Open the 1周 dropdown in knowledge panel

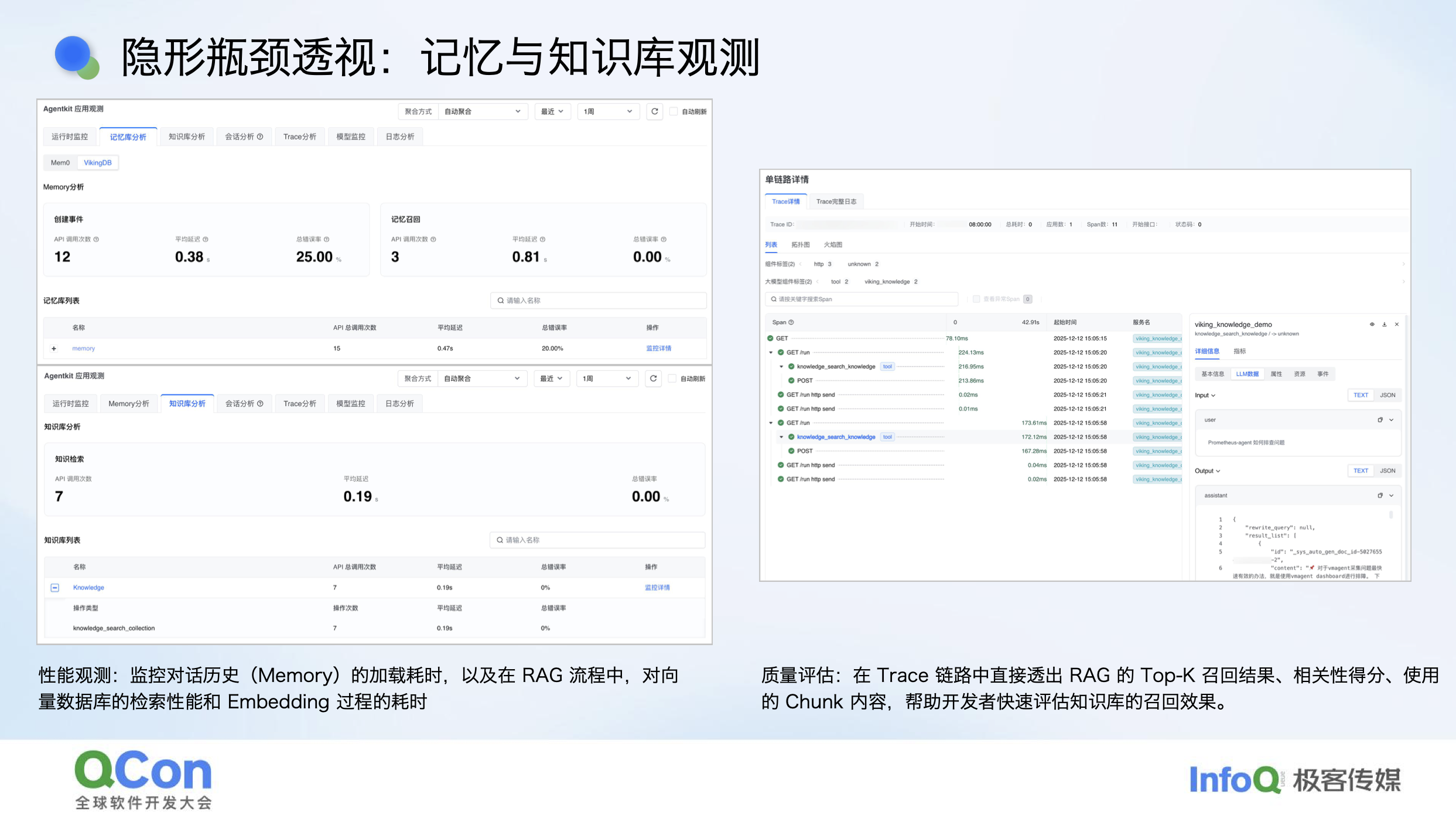click(x=607, y=379)
